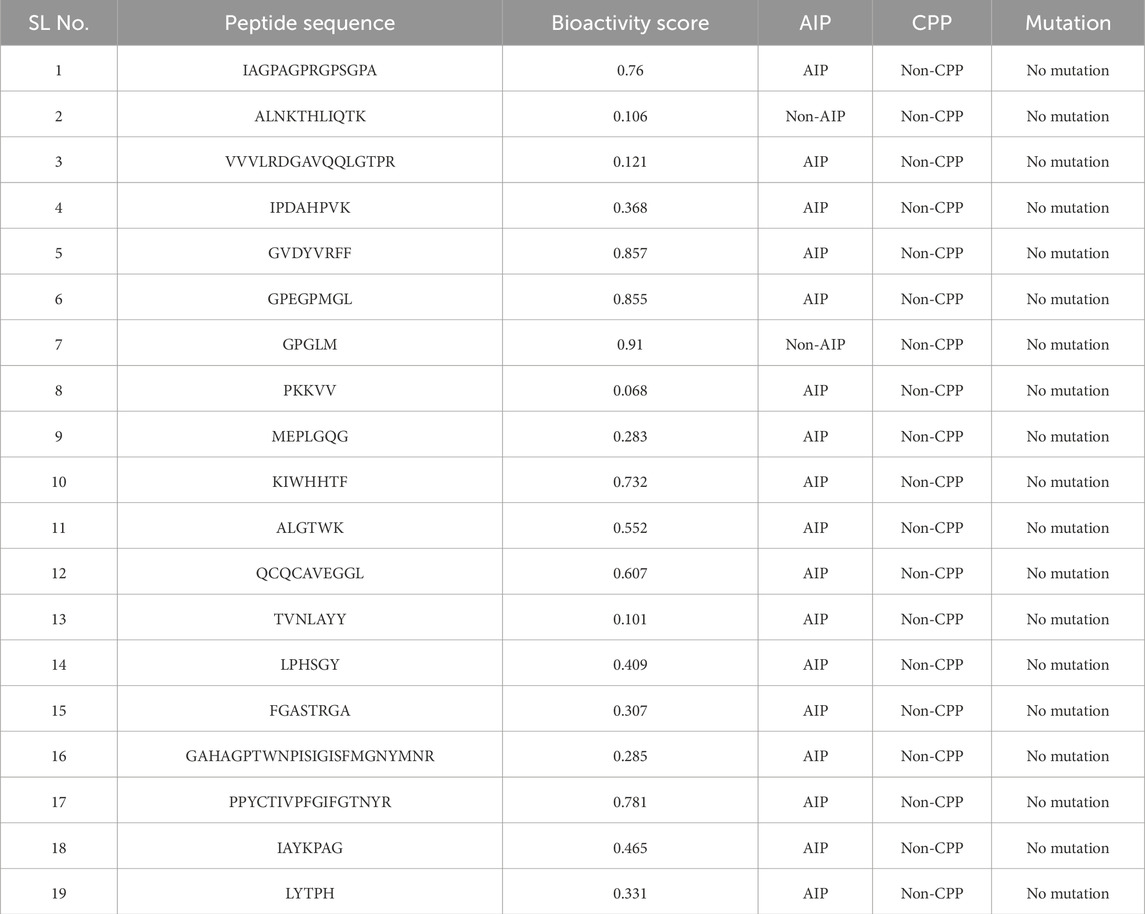This screenshot has height=914, width=1145.
Task: Click the Peptide sequence column header
Action: [310, 23]
